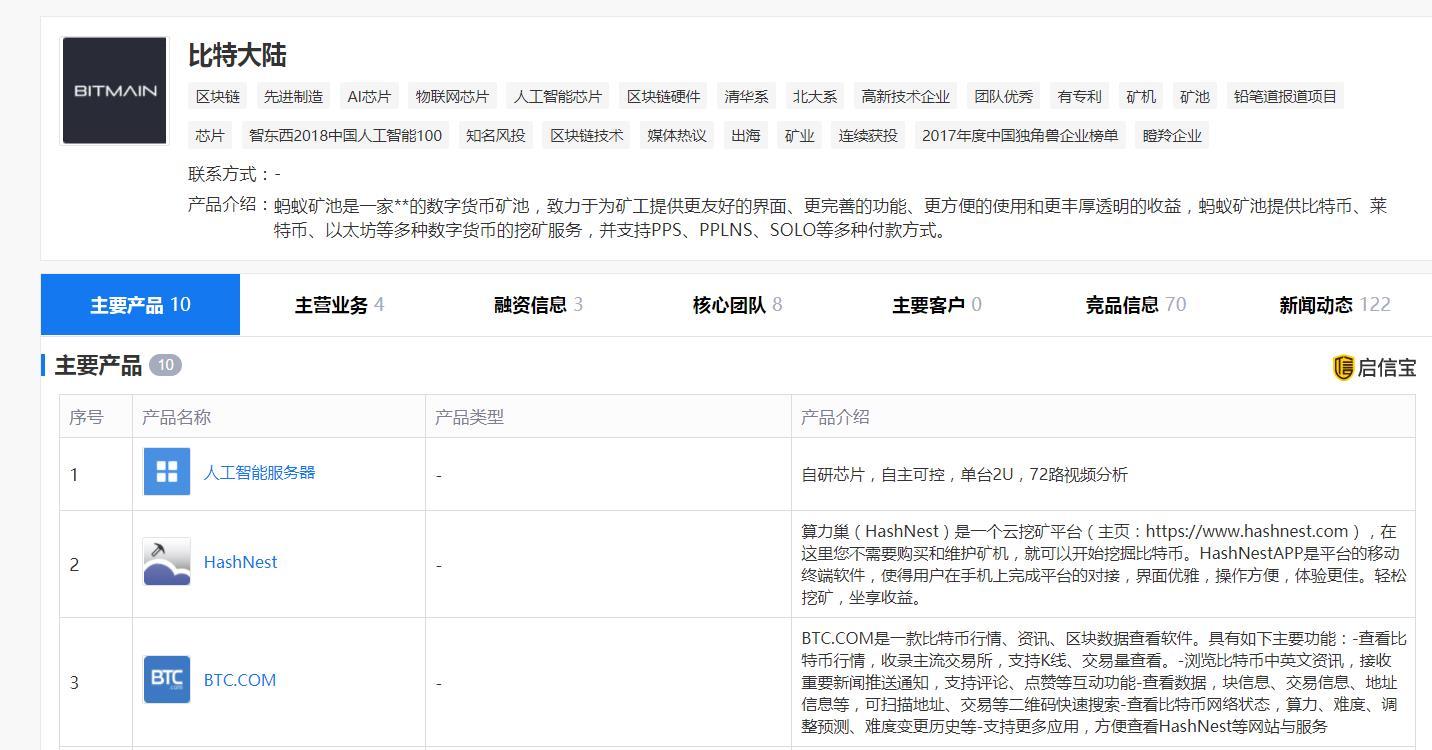
Task: Select the 物联网芯片 tag
Action: pyautogui.click(x=452, y=96)
